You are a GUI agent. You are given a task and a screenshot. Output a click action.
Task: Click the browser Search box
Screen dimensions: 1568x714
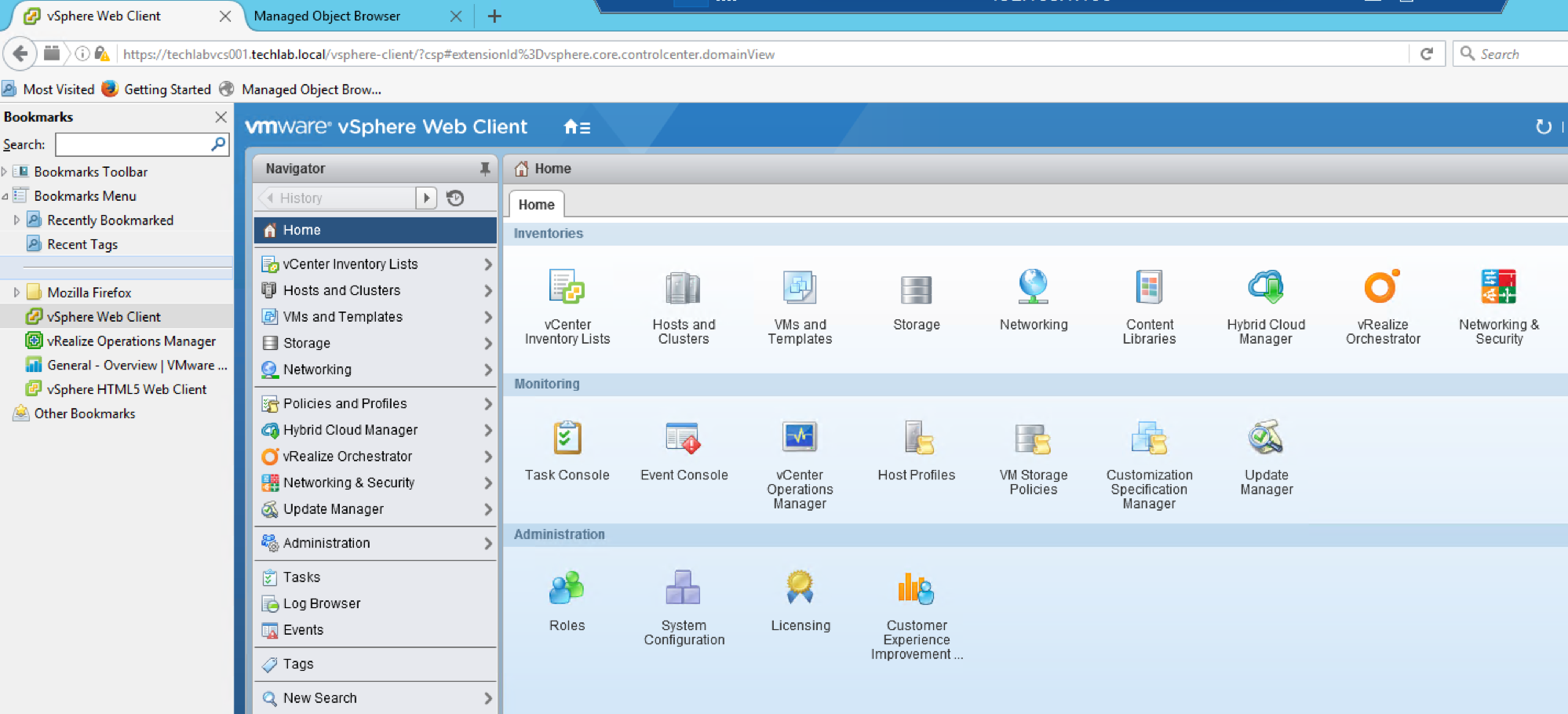(x=1511, y=54)
